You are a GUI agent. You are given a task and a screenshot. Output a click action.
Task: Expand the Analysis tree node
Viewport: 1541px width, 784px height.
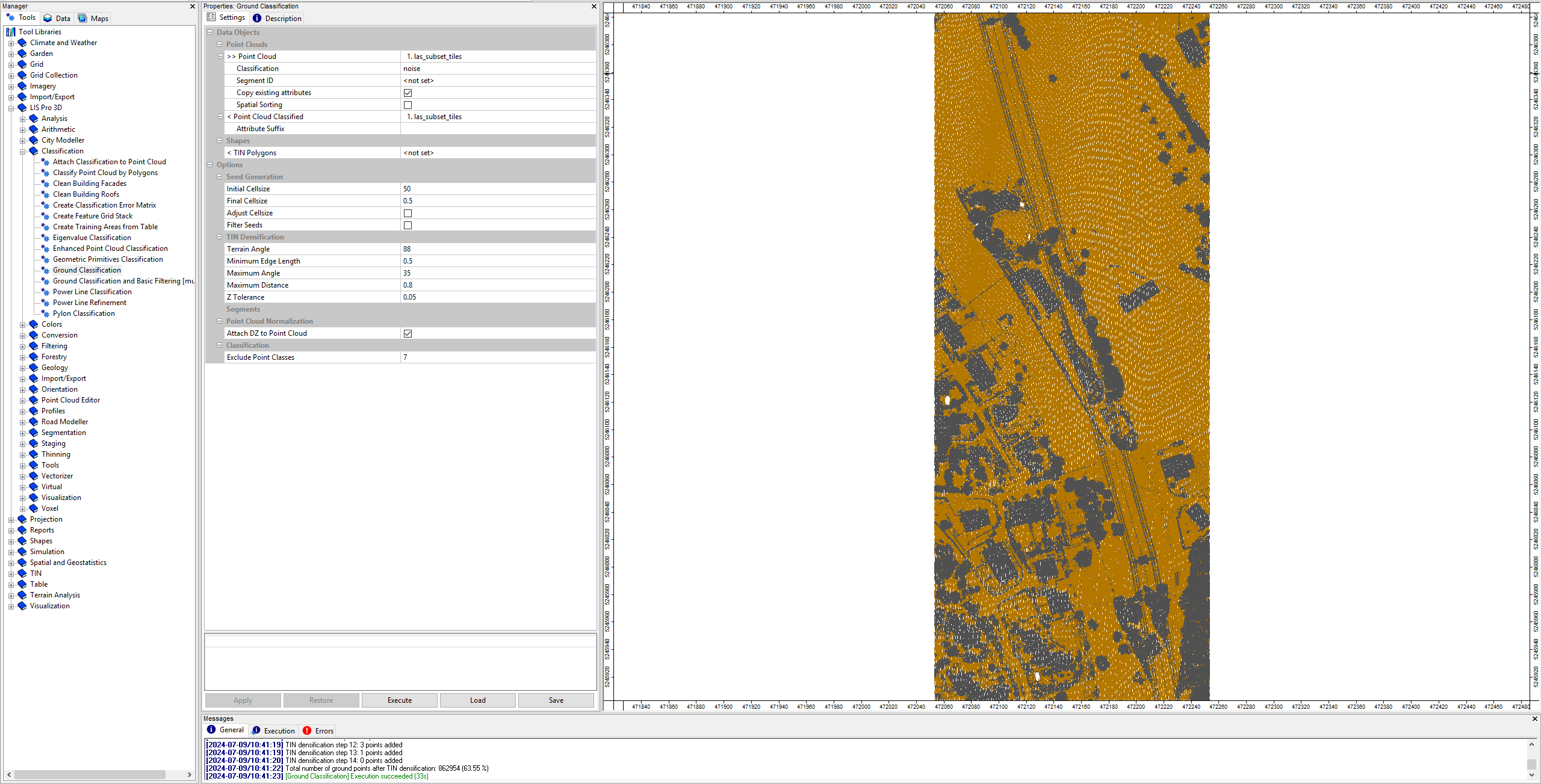point(22,119)
